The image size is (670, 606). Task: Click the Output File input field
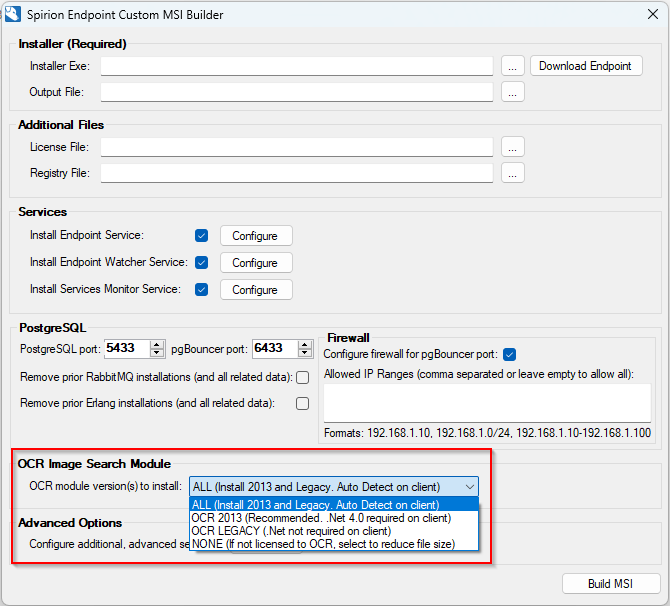coord(297,92)
